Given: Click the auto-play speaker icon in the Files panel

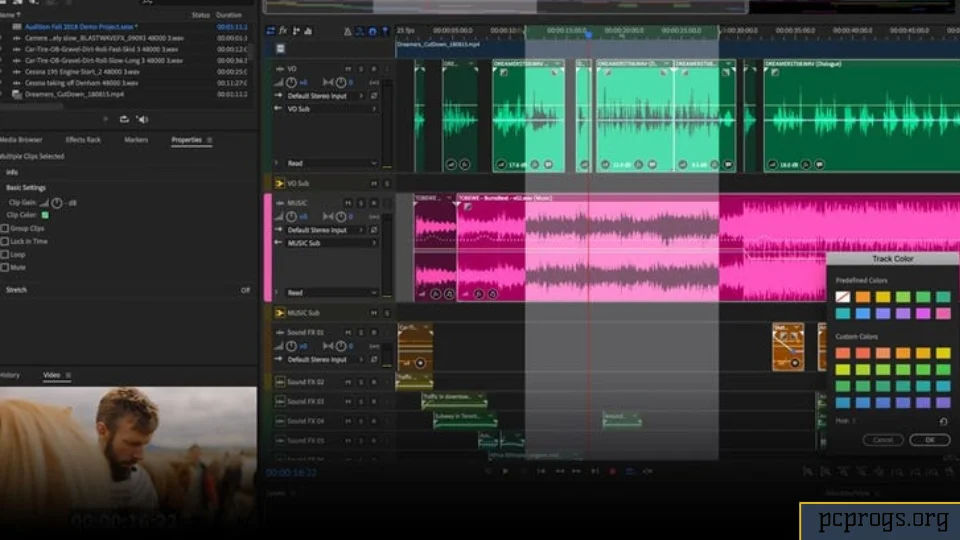Looking at the screenshot, I should tap(143, 119).
